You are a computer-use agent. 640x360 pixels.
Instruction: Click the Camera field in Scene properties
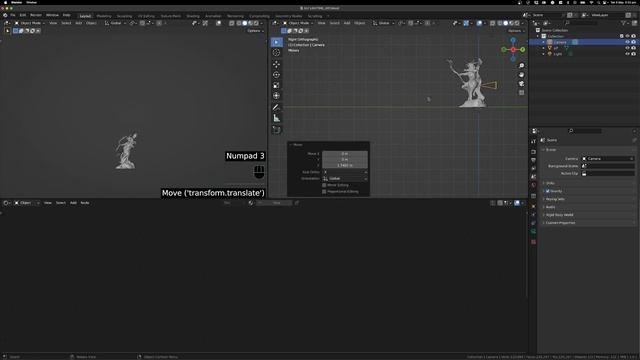click(x=608, y=159)
